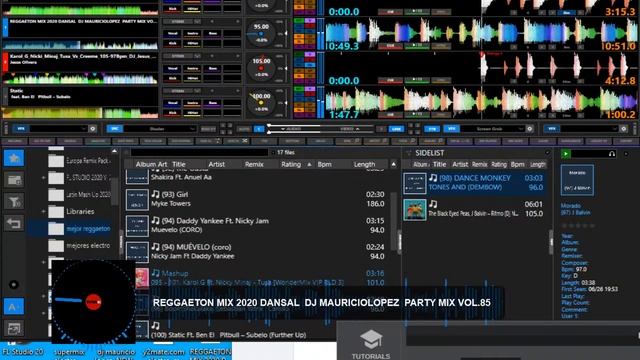Click the gear next to left VFX slot

tap(93, 129)
